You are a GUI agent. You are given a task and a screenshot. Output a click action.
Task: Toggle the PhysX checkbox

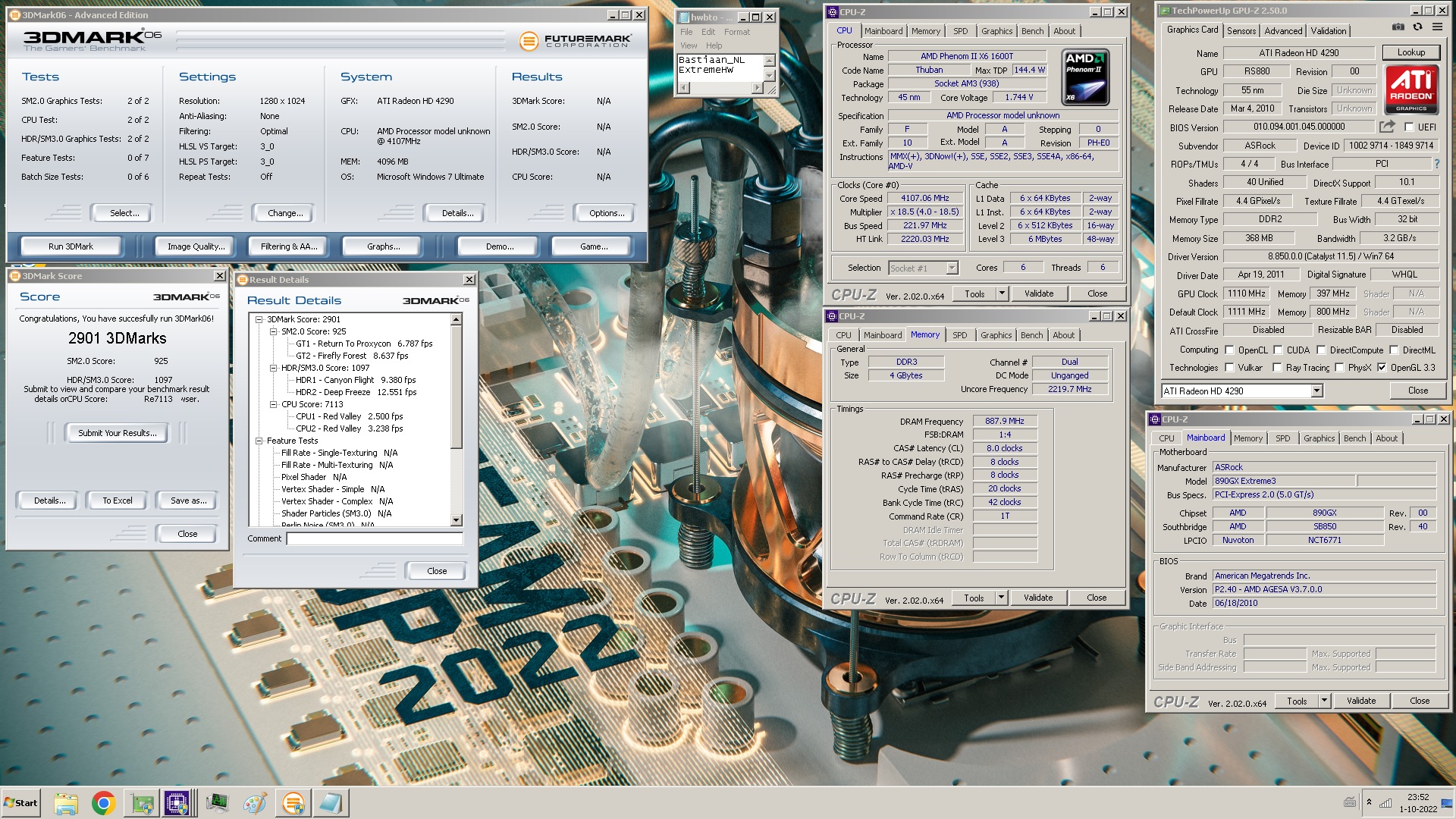(x=1339, y=368)
